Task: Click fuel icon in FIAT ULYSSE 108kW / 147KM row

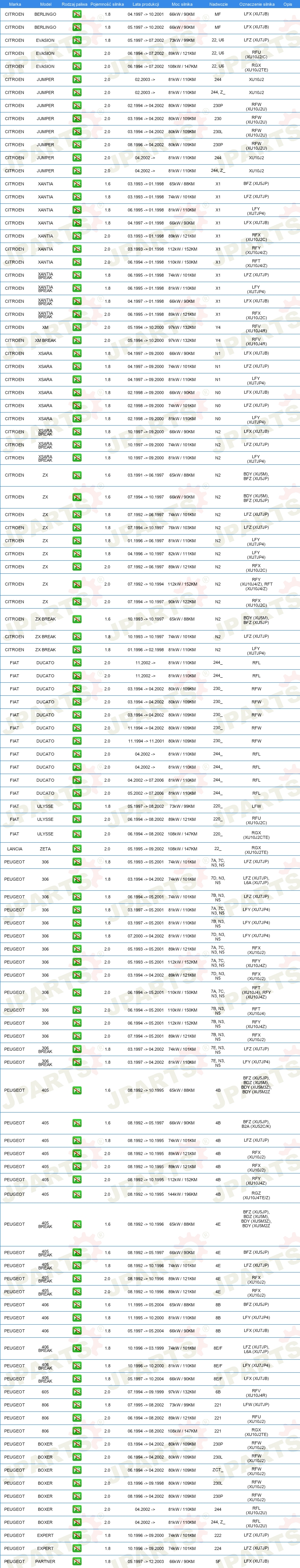Action: (x=77, y=834)
